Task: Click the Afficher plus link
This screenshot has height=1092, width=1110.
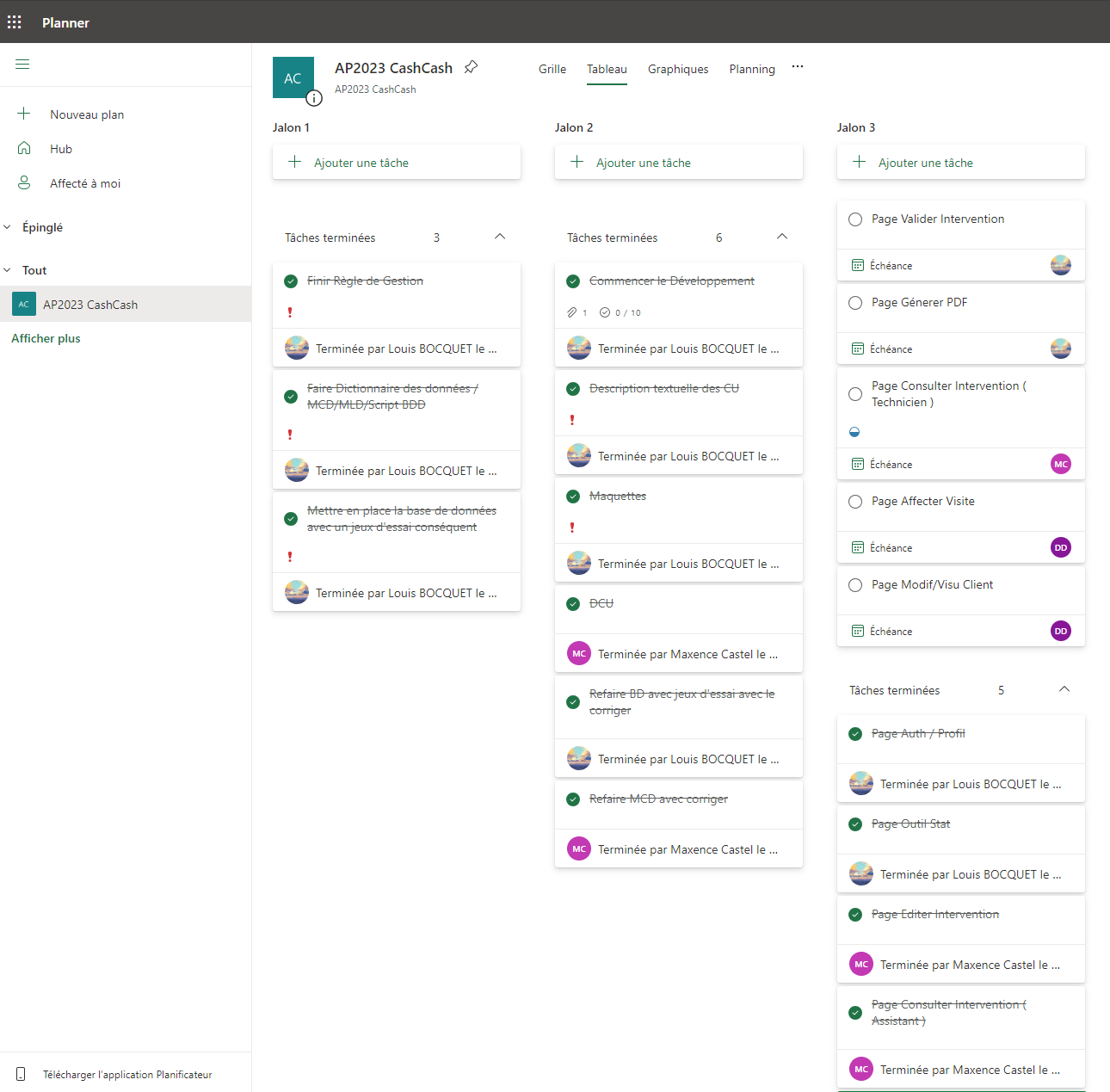Action: click(x=46, y=338)
